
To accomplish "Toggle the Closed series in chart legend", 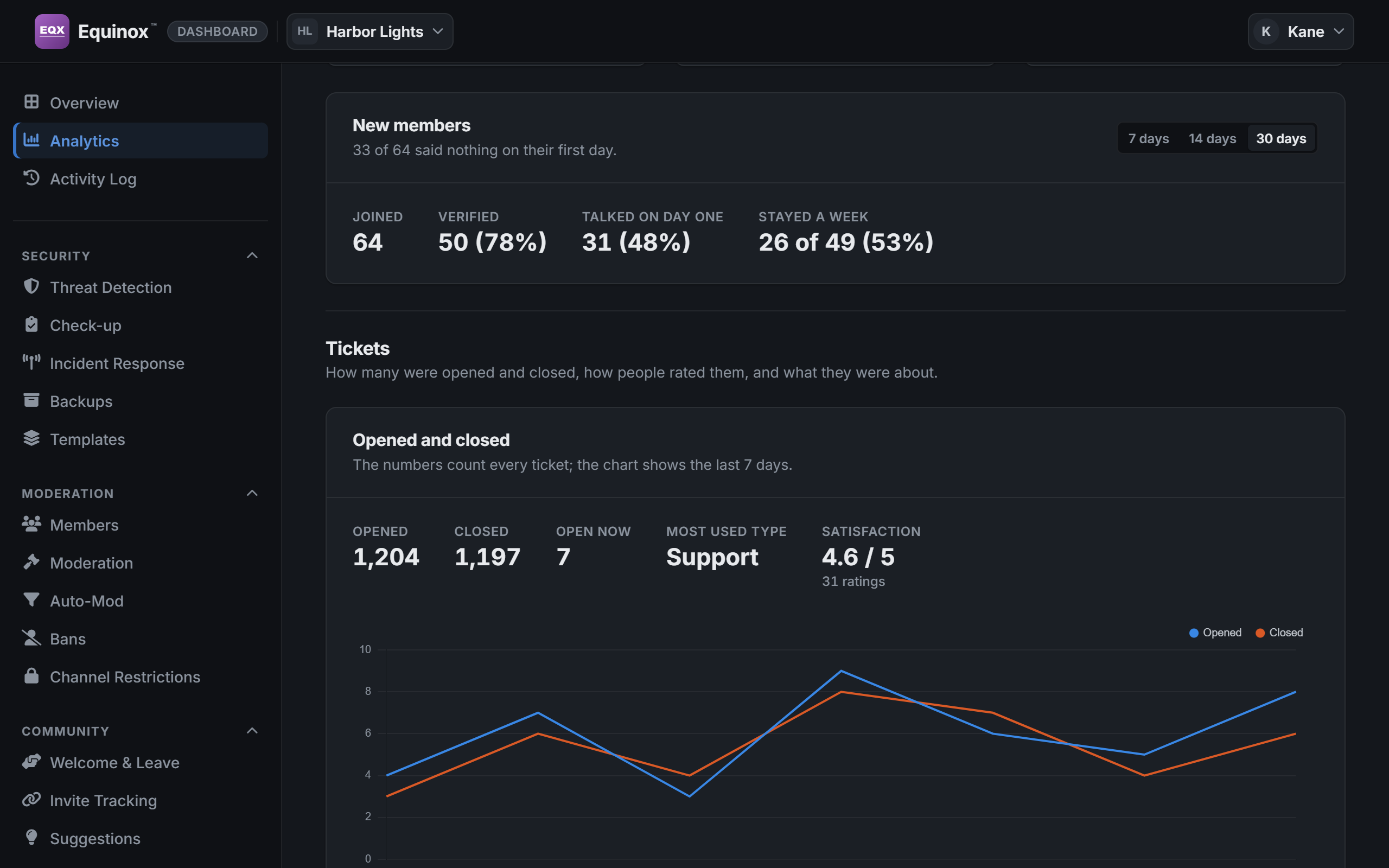I will (x=1279, y=633).
